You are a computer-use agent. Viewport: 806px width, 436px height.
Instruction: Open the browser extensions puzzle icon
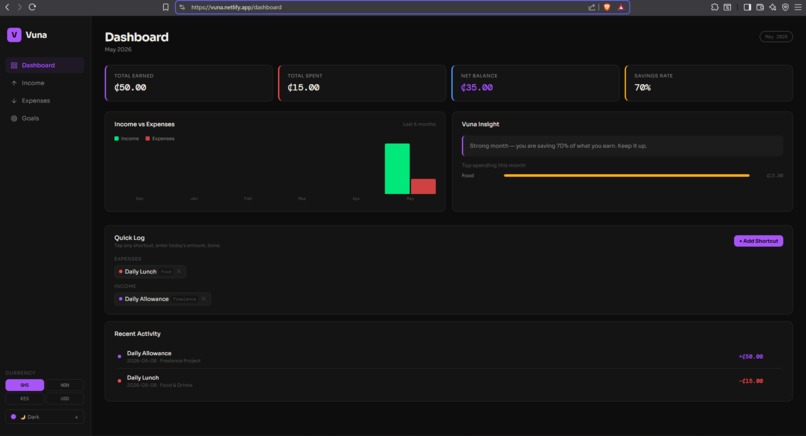point(715,7)
